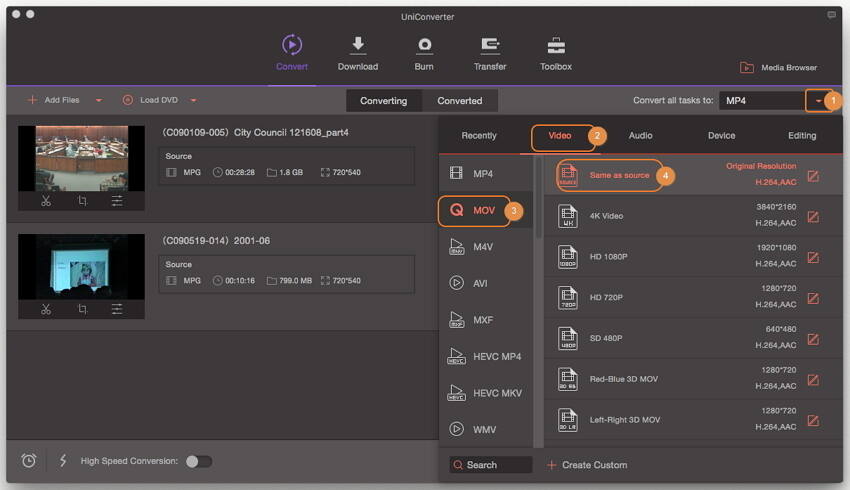Click the format list scrollbar

tap(538, 197)
